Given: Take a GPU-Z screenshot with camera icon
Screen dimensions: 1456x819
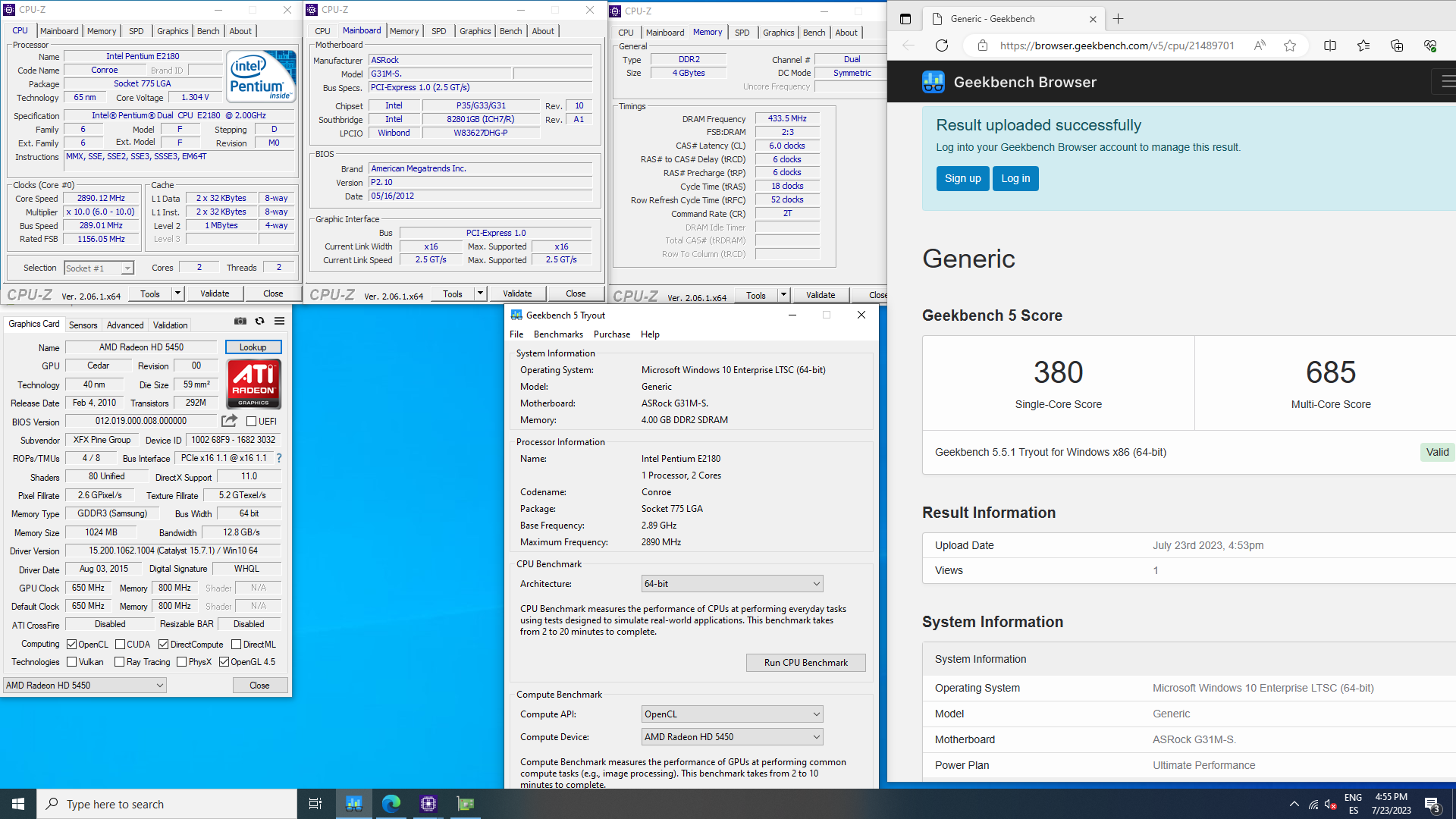Looking at the screenshot, I should point(240,321).
